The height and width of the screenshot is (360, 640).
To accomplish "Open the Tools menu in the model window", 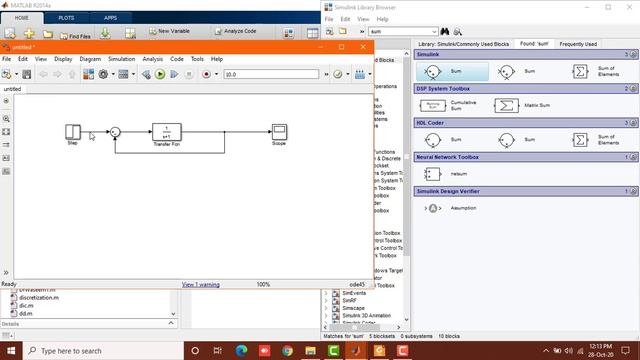I will (x=197, y=59).
